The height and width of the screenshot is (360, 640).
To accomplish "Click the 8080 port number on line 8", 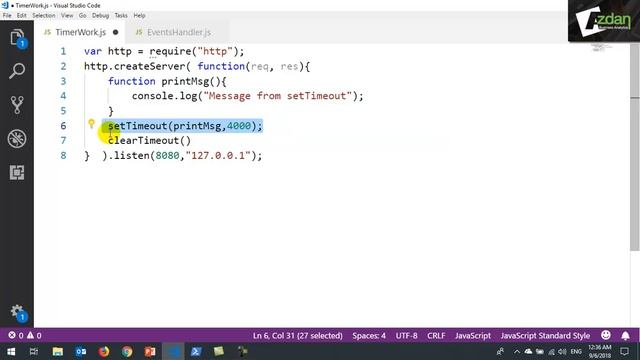I will (x=167, y=156).
